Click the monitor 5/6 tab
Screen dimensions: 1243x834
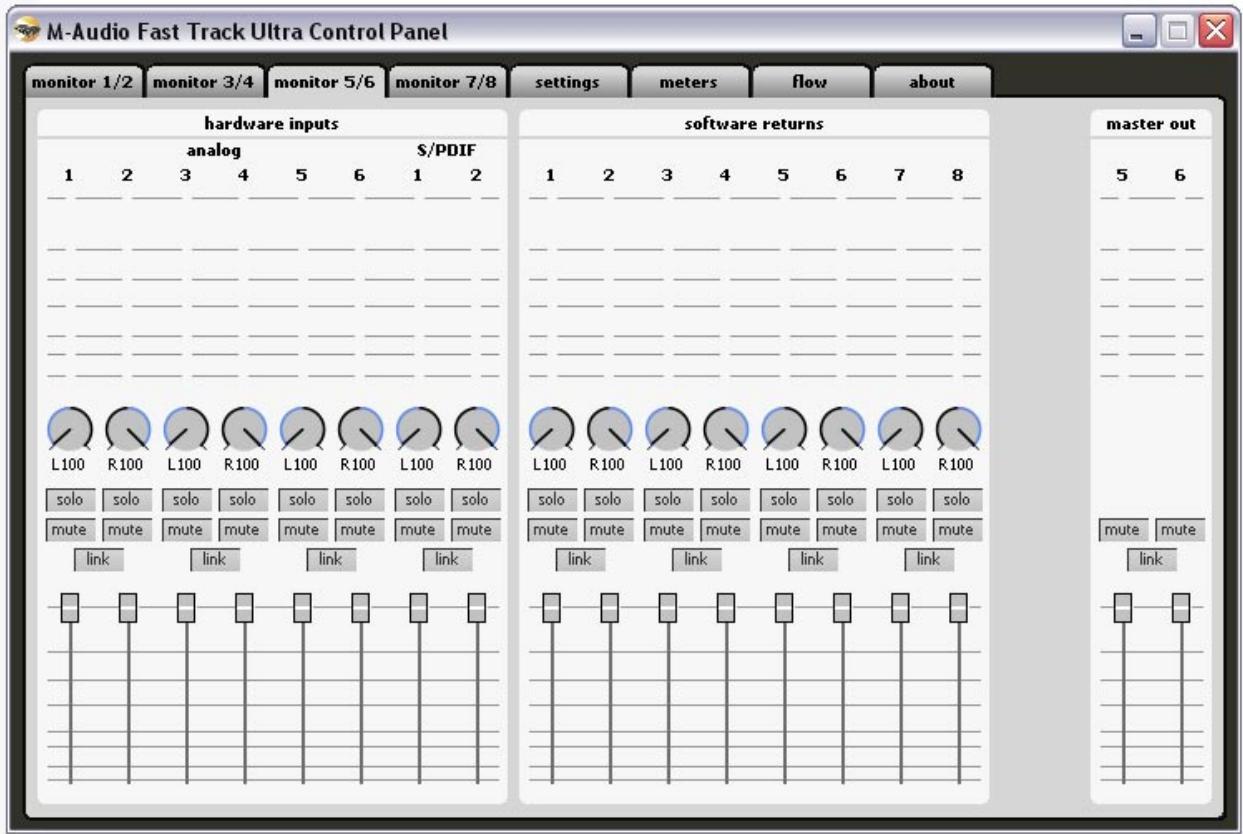coord(325,83)
